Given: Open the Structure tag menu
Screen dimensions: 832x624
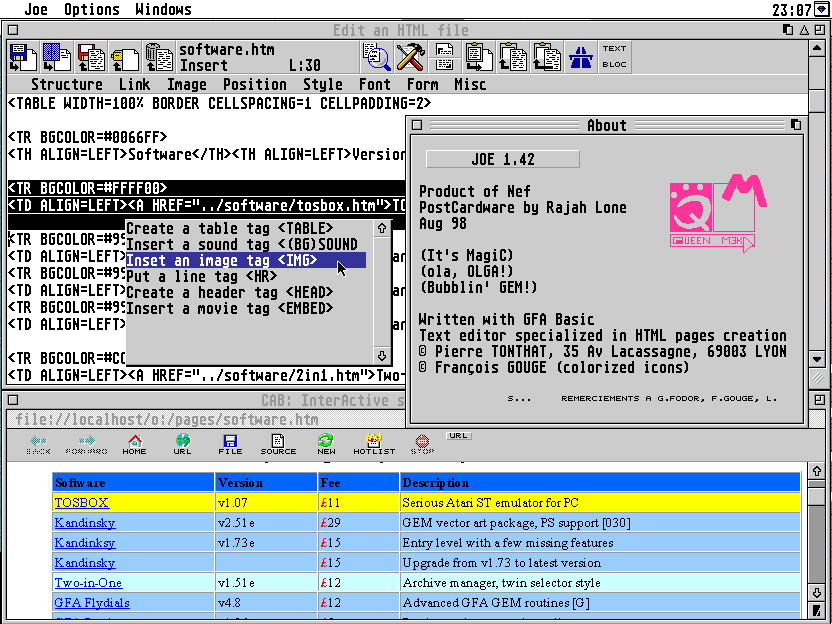Looking at the screenshot, I should click(67, 84).
